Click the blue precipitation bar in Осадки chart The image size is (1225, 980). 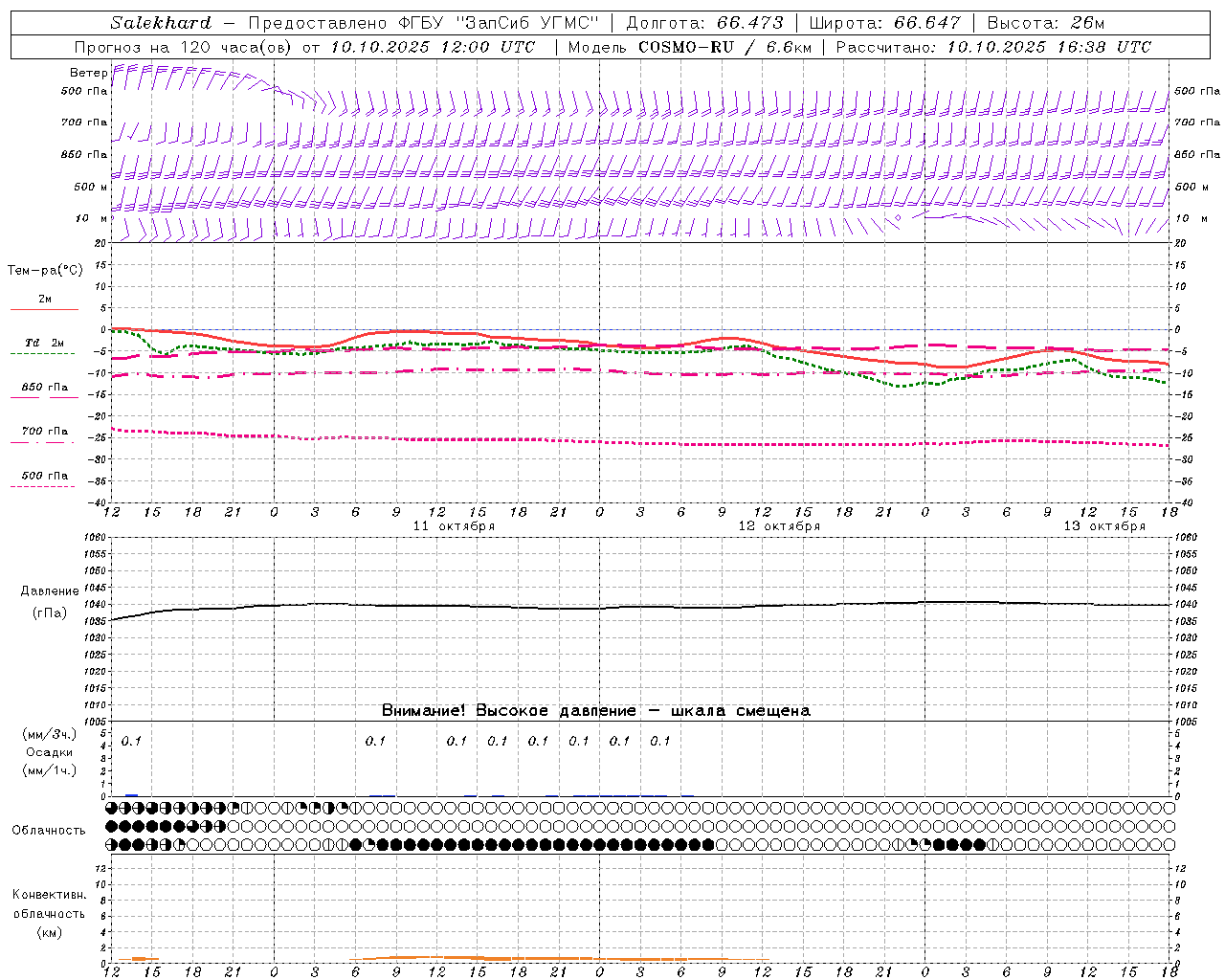click(132, 794)
